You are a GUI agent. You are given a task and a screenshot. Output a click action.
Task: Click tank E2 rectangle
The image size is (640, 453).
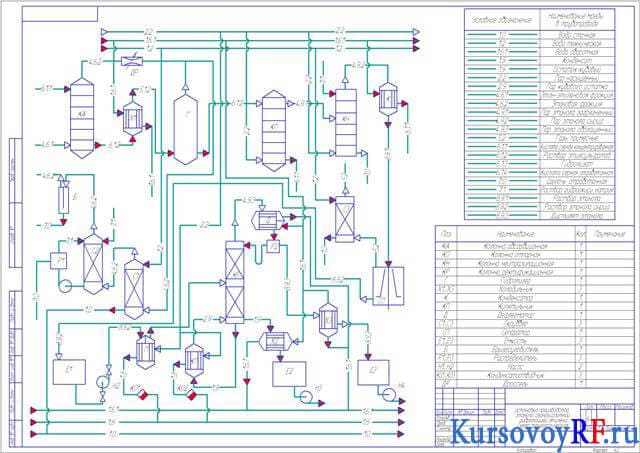(289, 374)
